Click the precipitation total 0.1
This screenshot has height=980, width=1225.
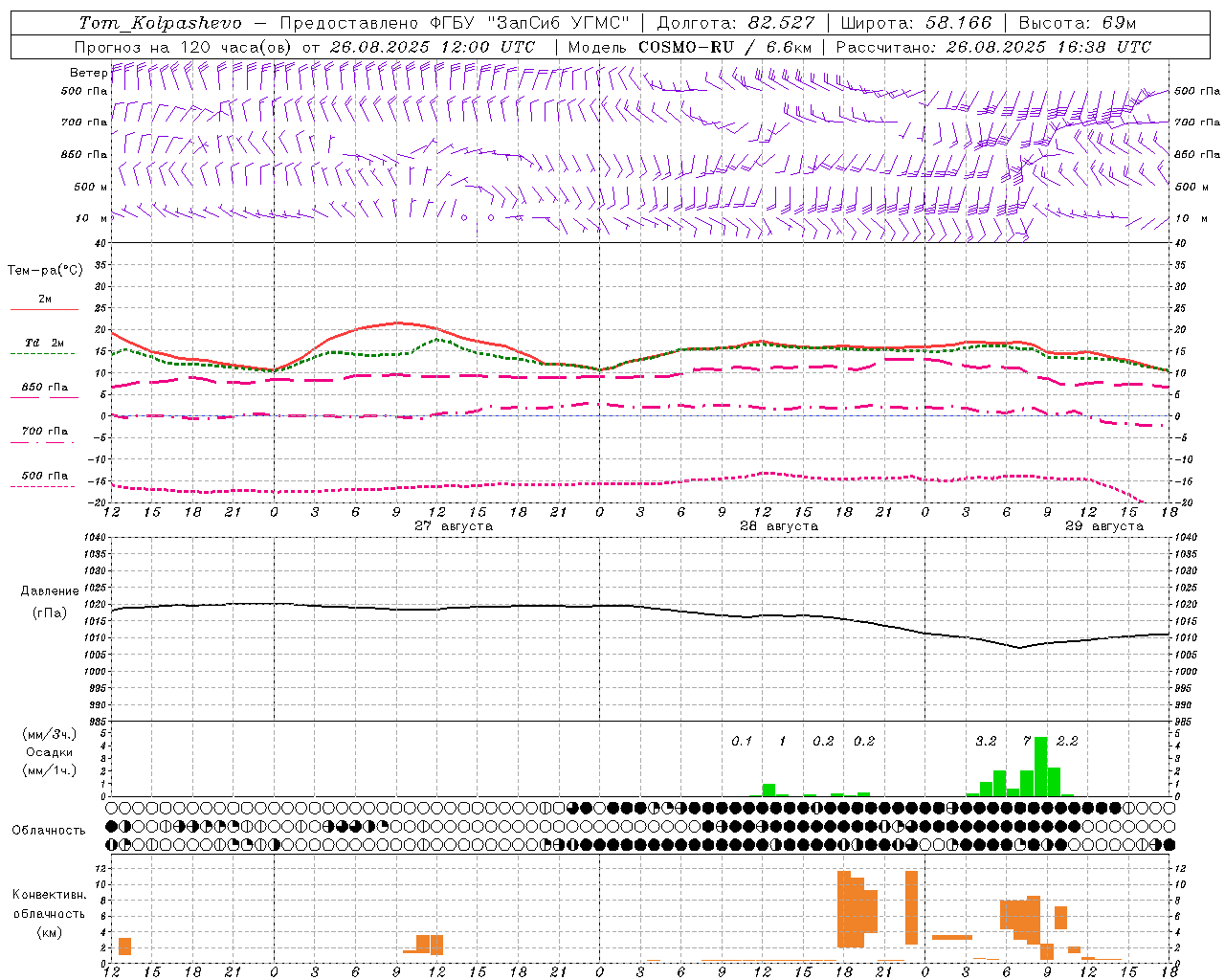pos(742,742)
